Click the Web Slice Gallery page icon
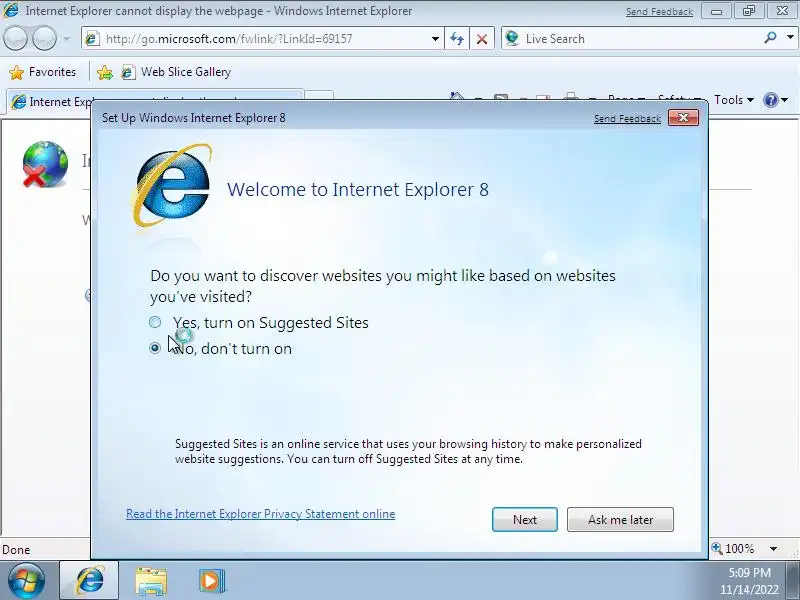This screenshot has width=800, height=600. 128,72
